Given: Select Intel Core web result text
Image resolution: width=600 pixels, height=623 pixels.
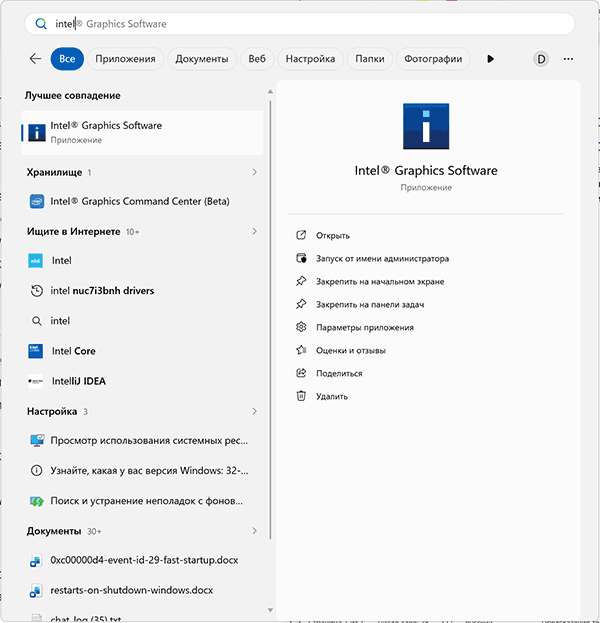Looking at the screenshot, I should pos(74,351).
